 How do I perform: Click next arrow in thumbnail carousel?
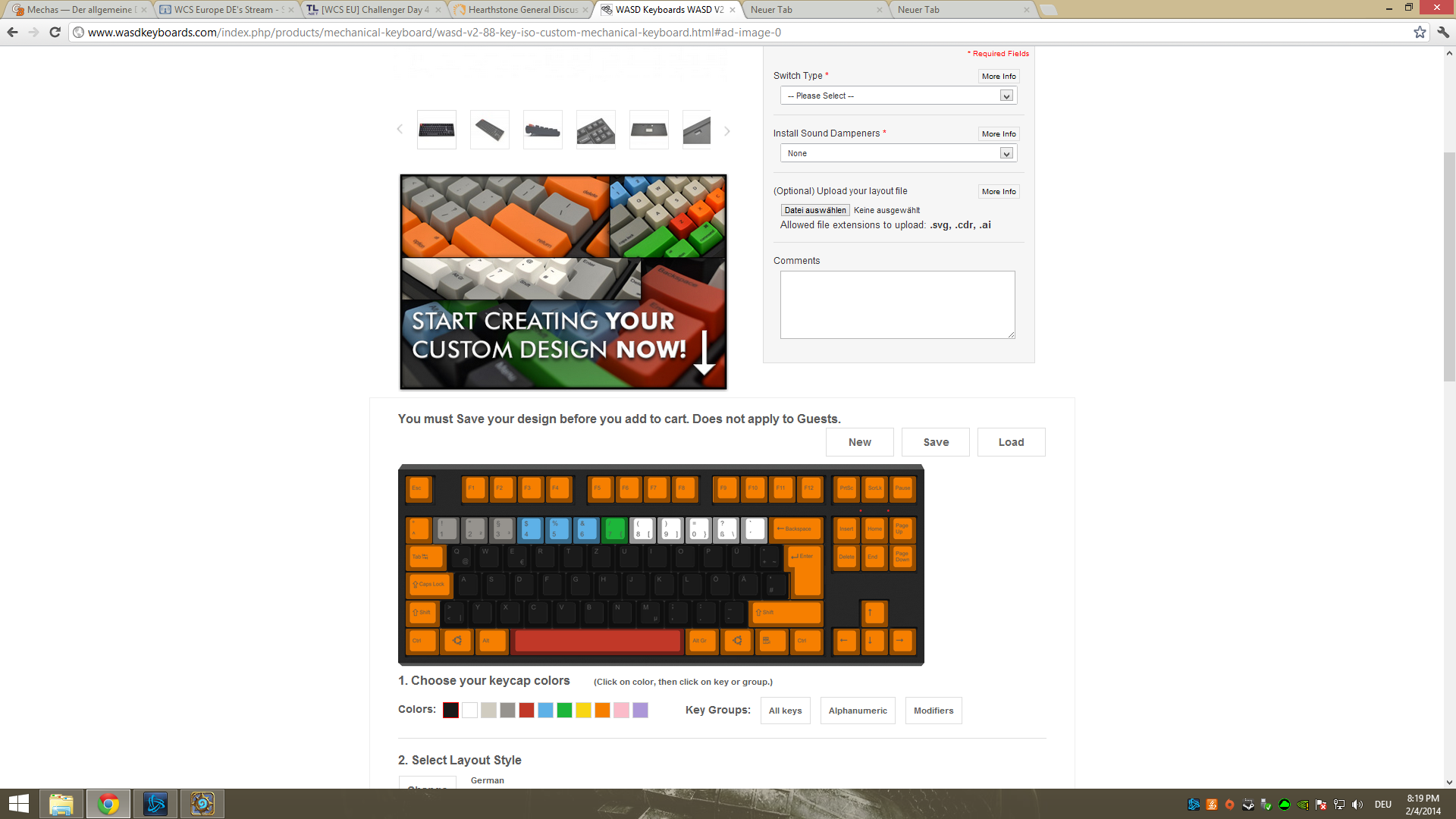coord(726,131)
